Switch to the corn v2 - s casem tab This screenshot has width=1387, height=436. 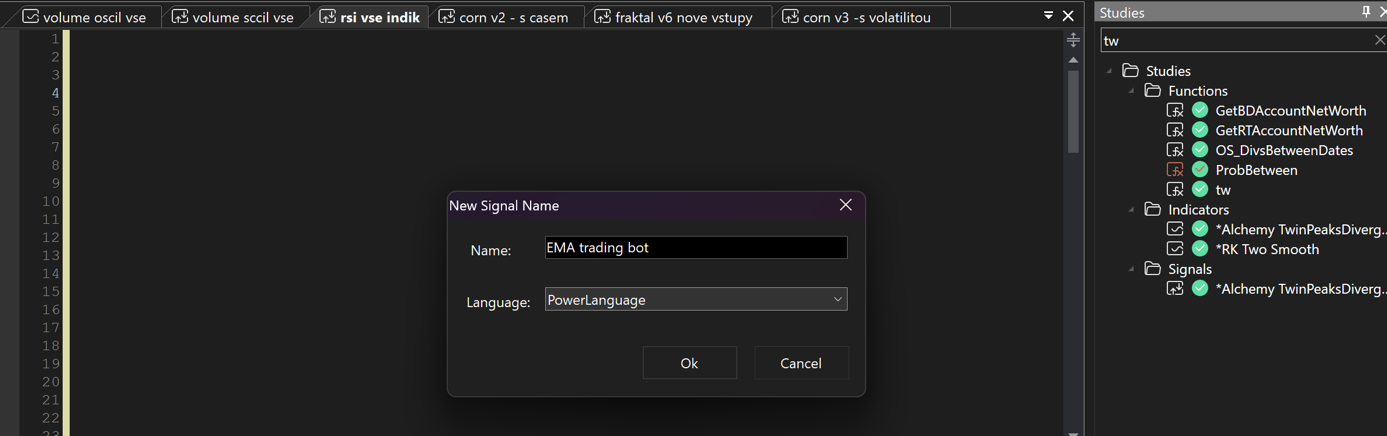504,17
